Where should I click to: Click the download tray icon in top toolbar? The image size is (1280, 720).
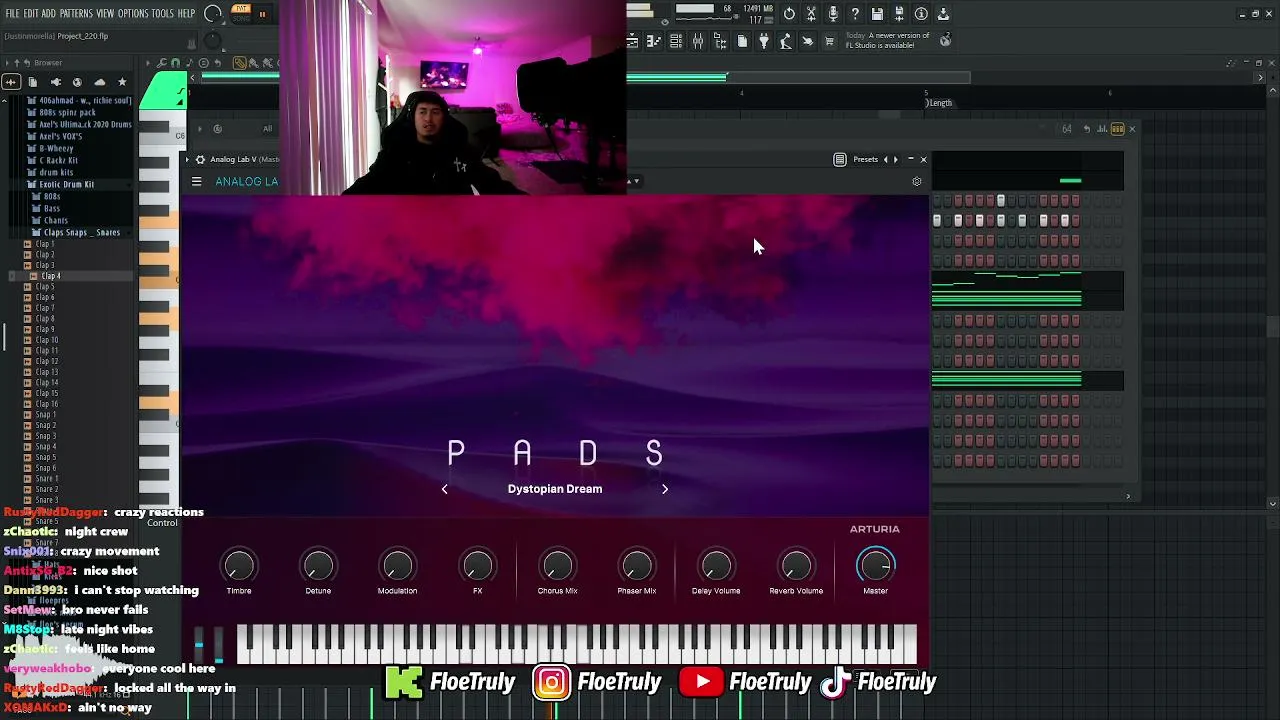943,14
